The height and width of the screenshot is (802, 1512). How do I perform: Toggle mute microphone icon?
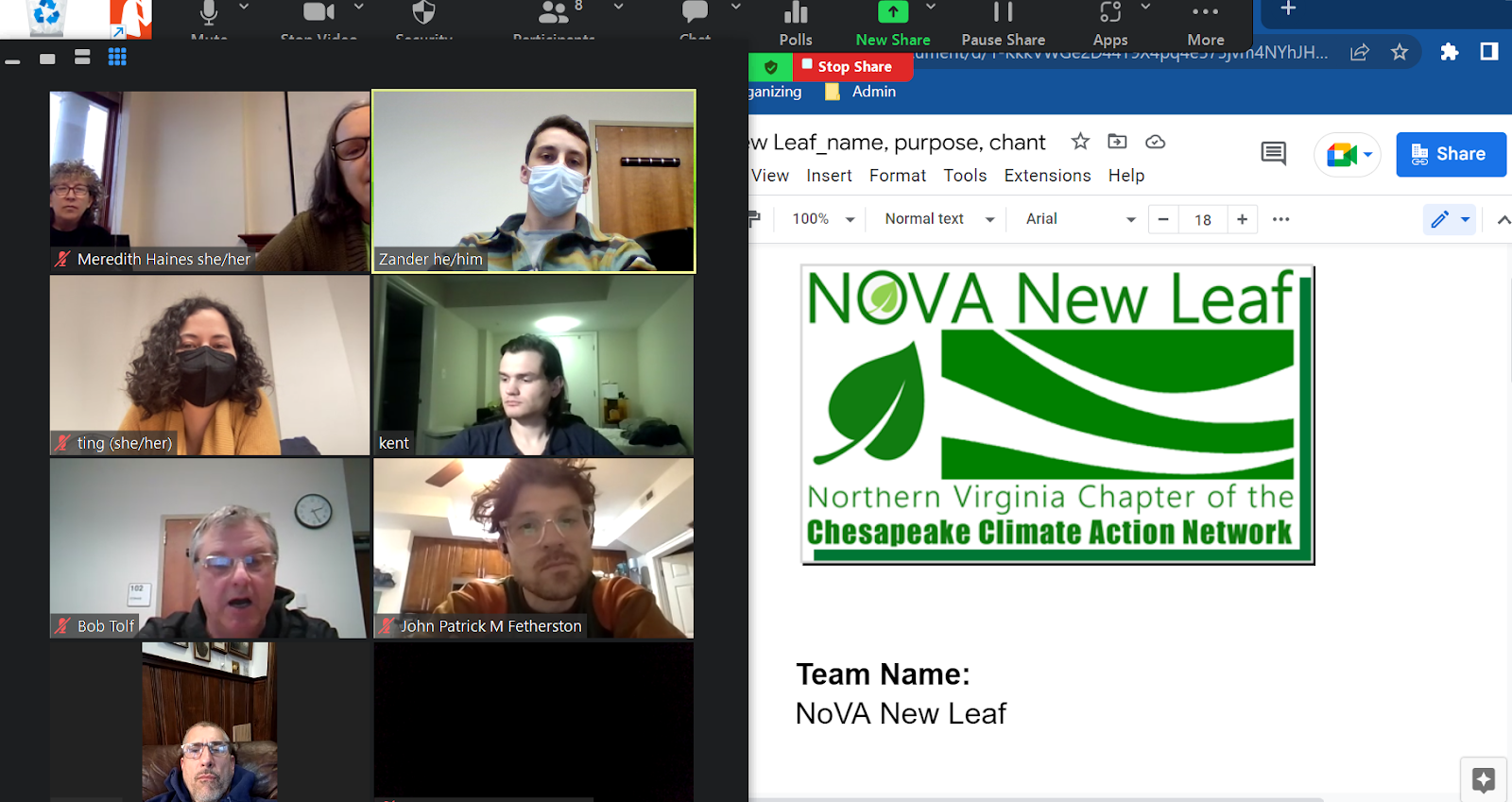(x=209, y=13)
